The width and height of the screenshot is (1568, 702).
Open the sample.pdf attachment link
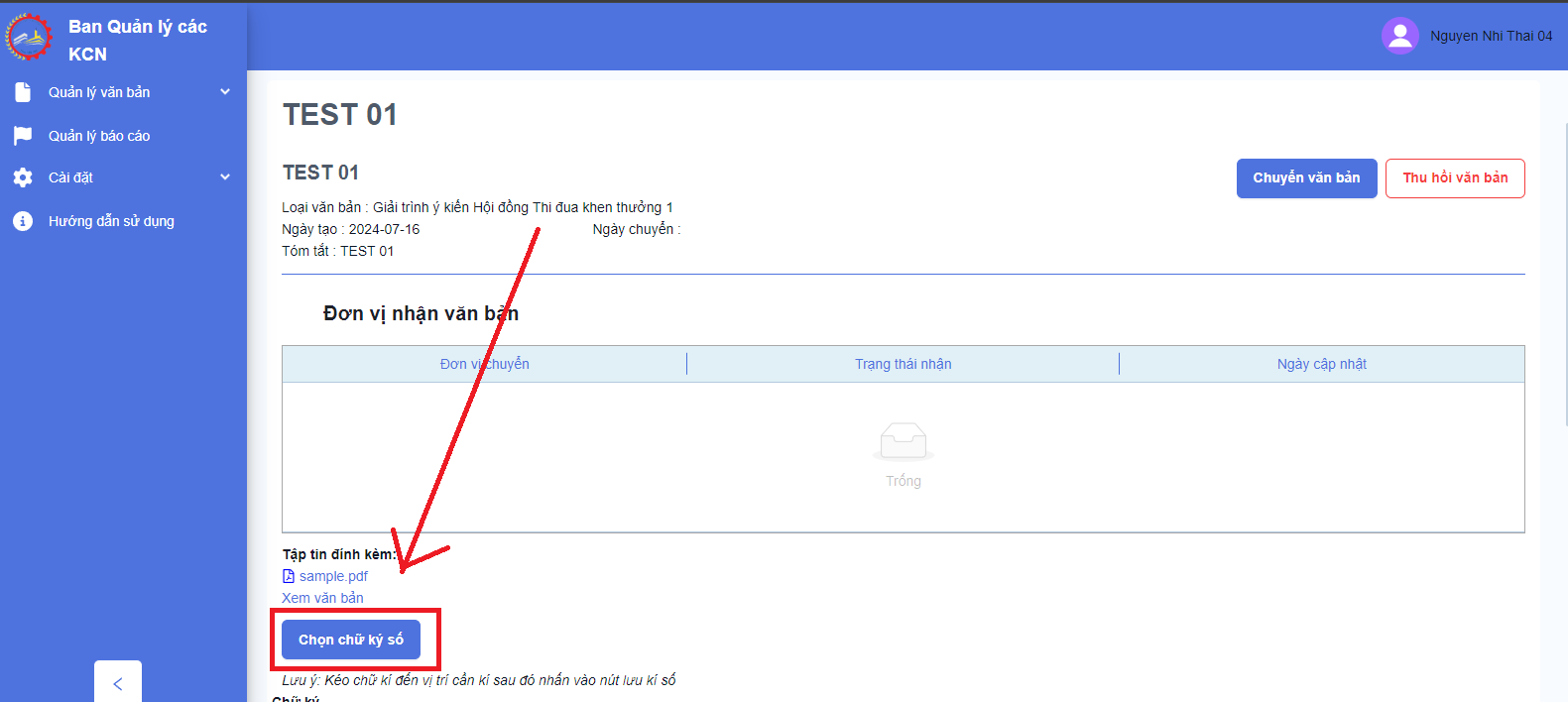click(333, 576)
